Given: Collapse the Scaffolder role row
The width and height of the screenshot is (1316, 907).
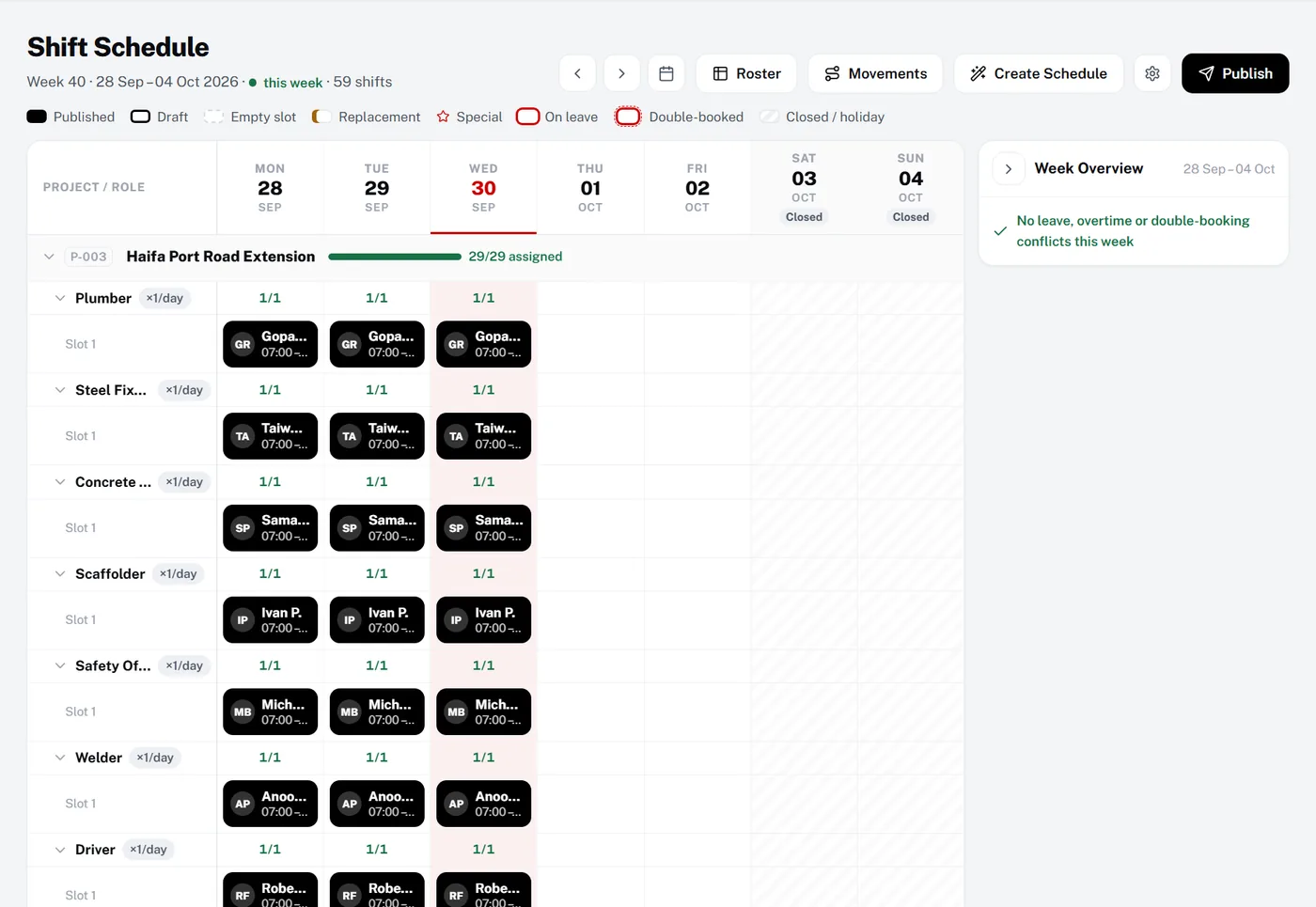Looking at the screenshot, I should 60,574.
